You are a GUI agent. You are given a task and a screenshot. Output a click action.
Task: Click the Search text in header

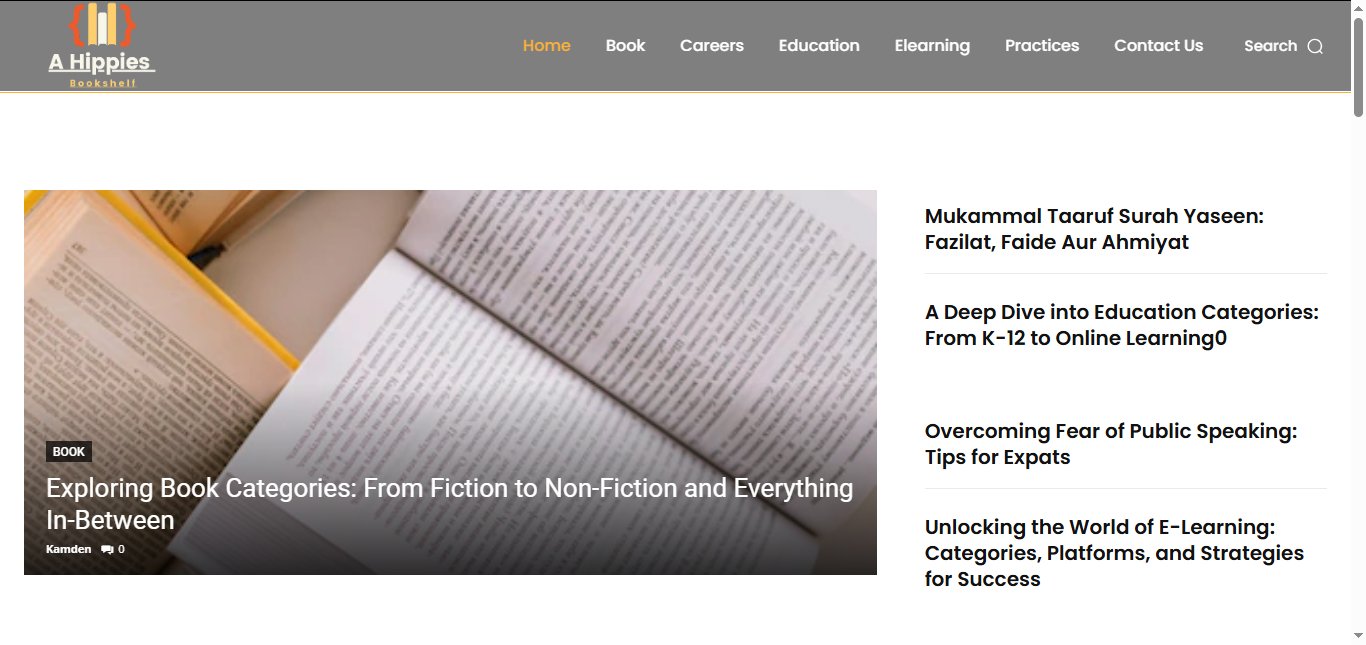1270,46
